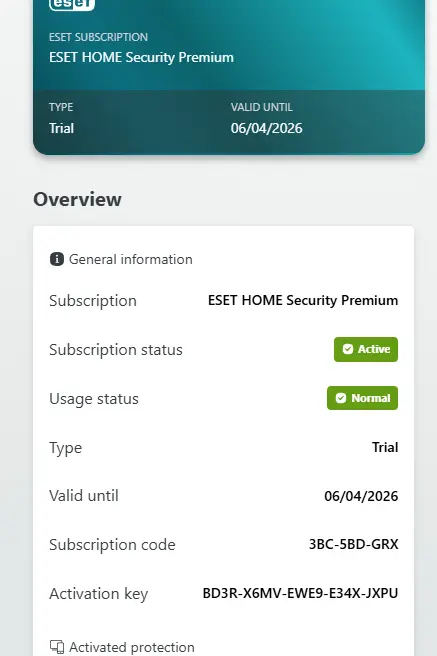The image size is (437, 656).
Task: Click the General information info icon
Action: pos(57,259)
